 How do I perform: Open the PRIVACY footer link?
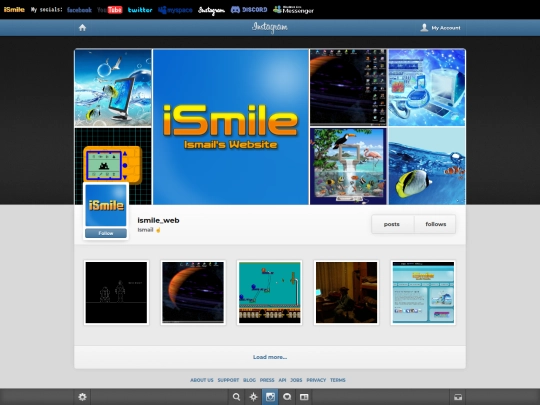click(x=316, y=380)
